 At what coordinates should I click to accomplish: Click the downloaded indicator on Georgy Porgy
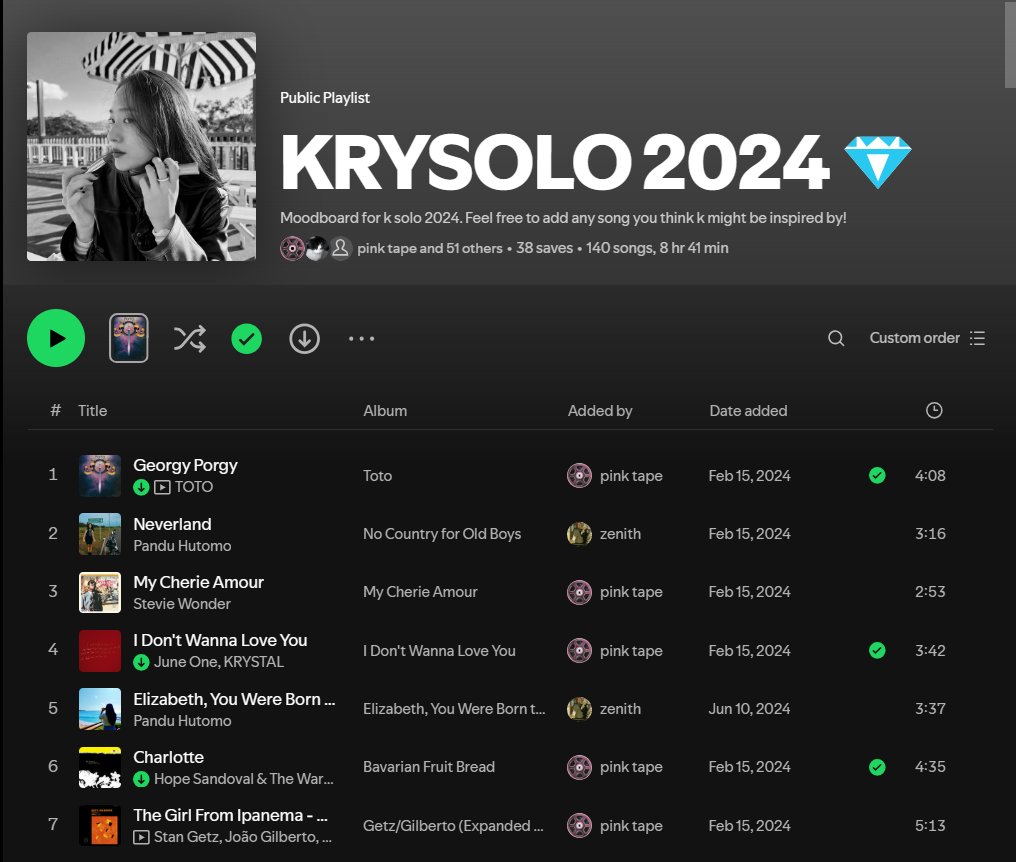tap(141, 487)
